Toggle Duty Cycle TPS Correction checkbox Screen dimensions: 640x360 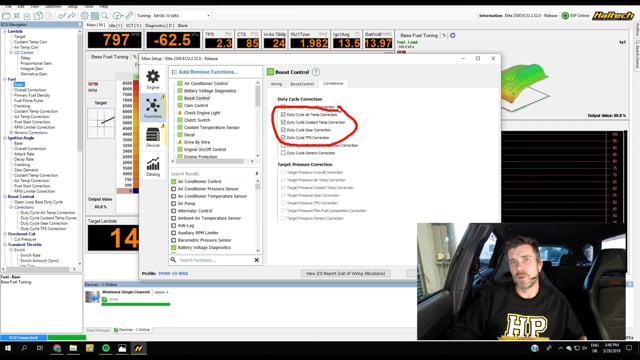[283, 138]
